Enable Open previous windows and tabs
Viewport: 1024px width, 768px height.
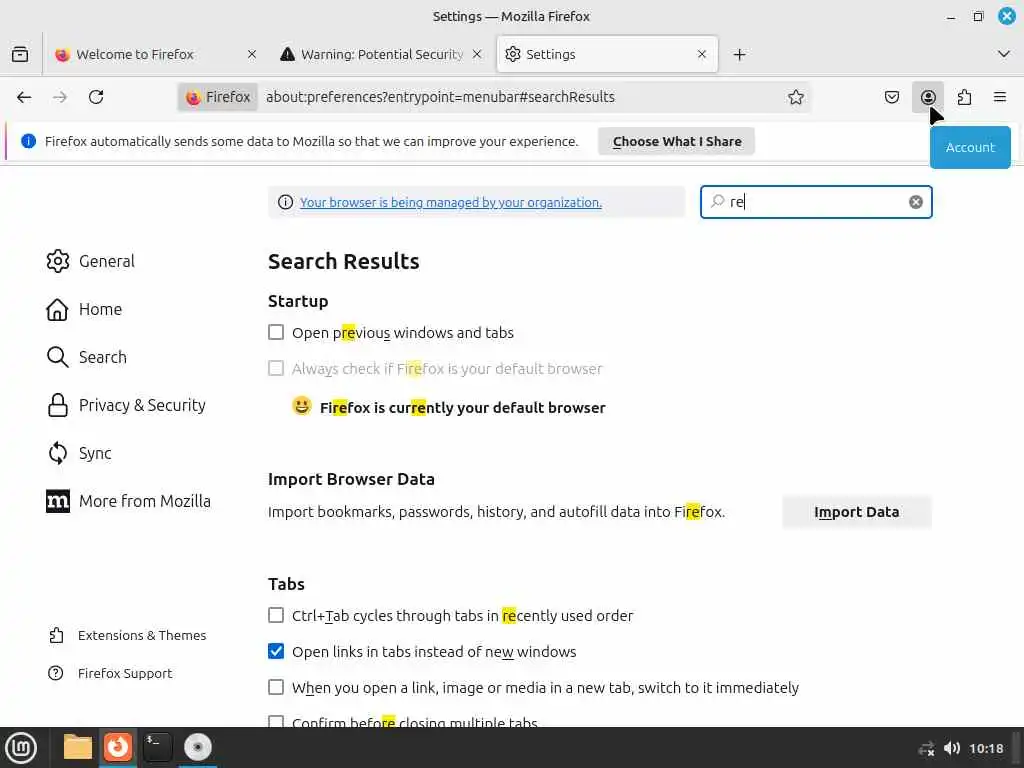(x=276, y=332)
